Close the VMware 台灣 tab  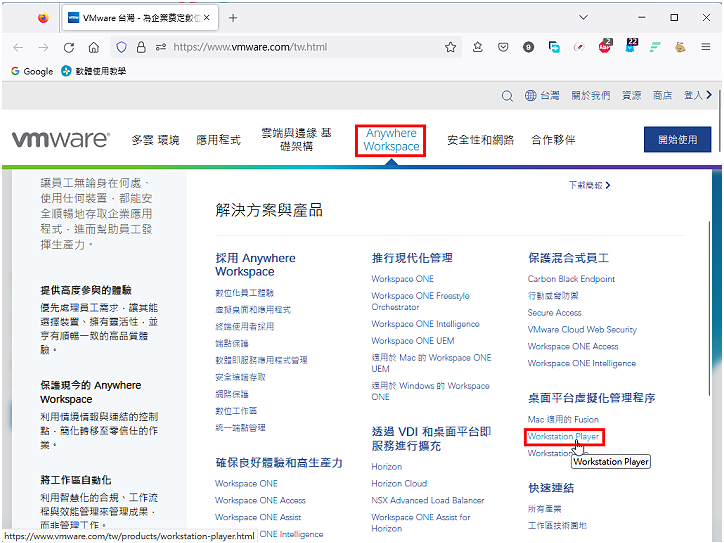coord(207,18)
